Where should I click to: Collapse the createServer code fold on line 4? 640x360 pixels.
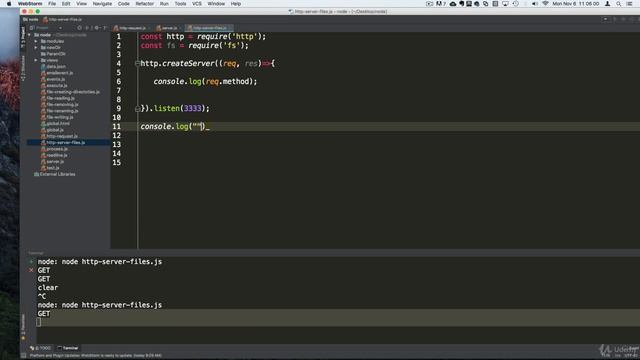(137, 63)
